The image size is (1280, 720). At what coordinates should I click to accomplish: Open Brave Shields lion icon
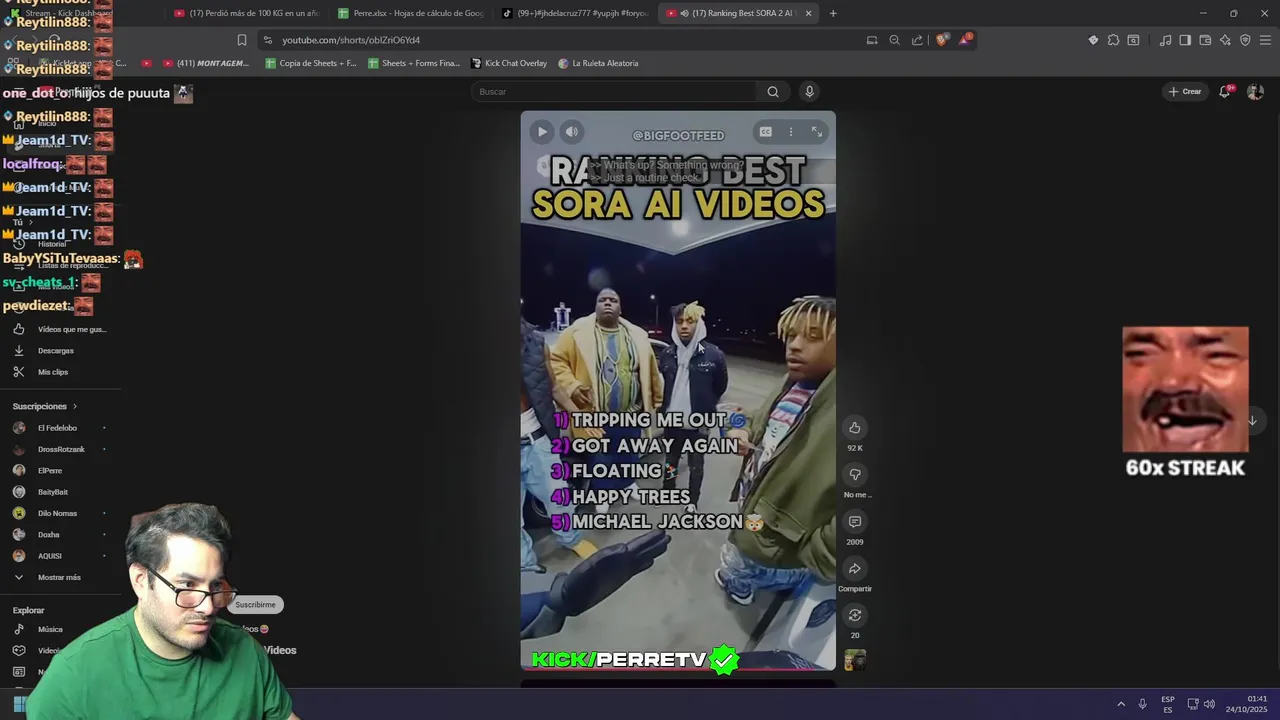(942, 40)
